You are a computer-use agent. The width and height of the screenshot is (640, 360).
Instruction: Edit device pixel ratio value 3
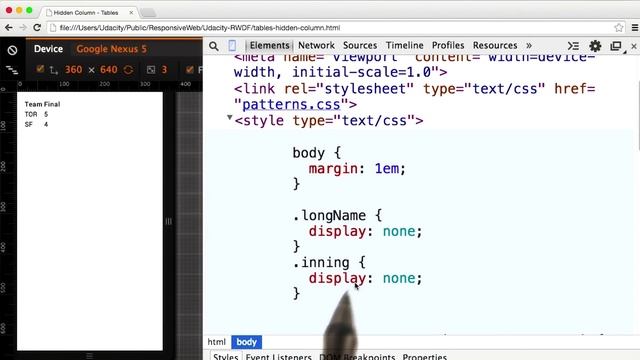pos(164,70)
